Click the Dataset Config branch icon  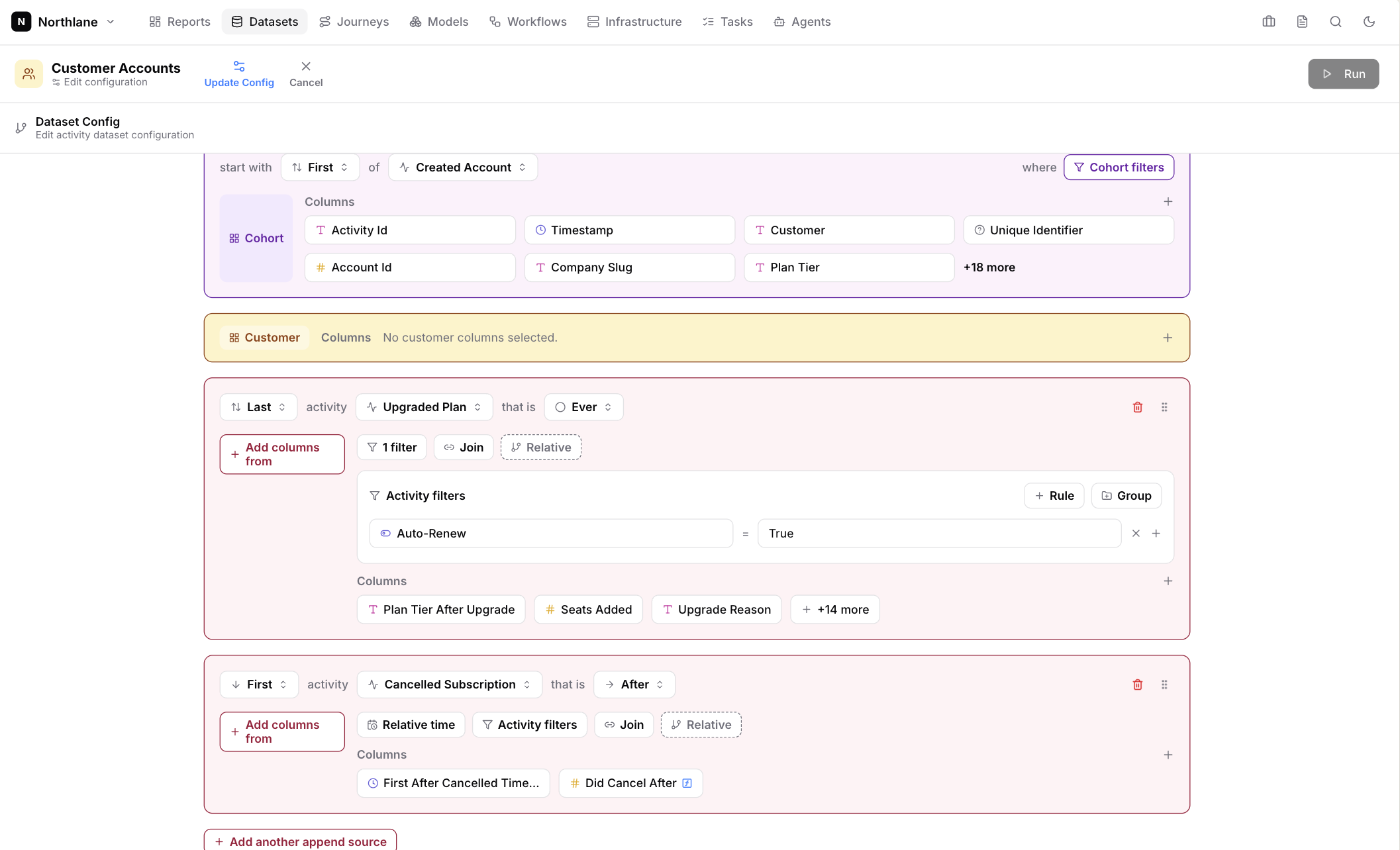point(21,128)
